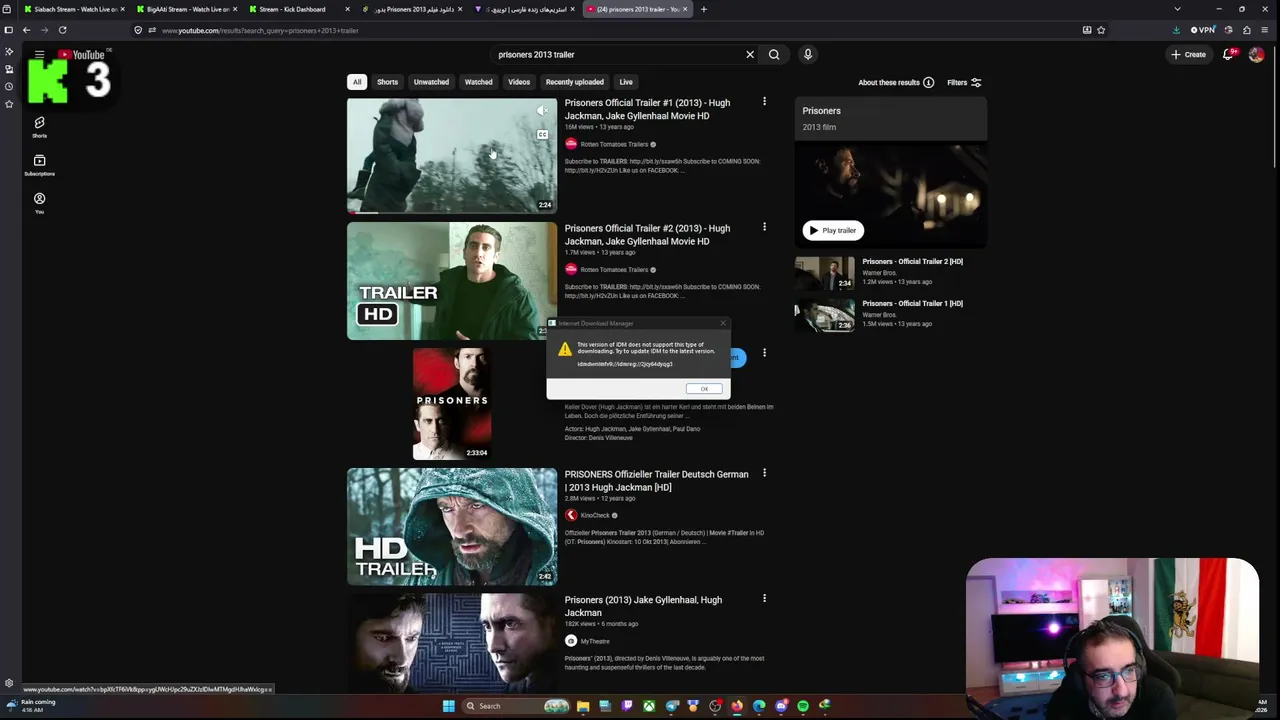Image resolution: width=1280 pixels, height=720 pixels.
Task: Open KinoCheck channel avatar
Action: [571, 515]
